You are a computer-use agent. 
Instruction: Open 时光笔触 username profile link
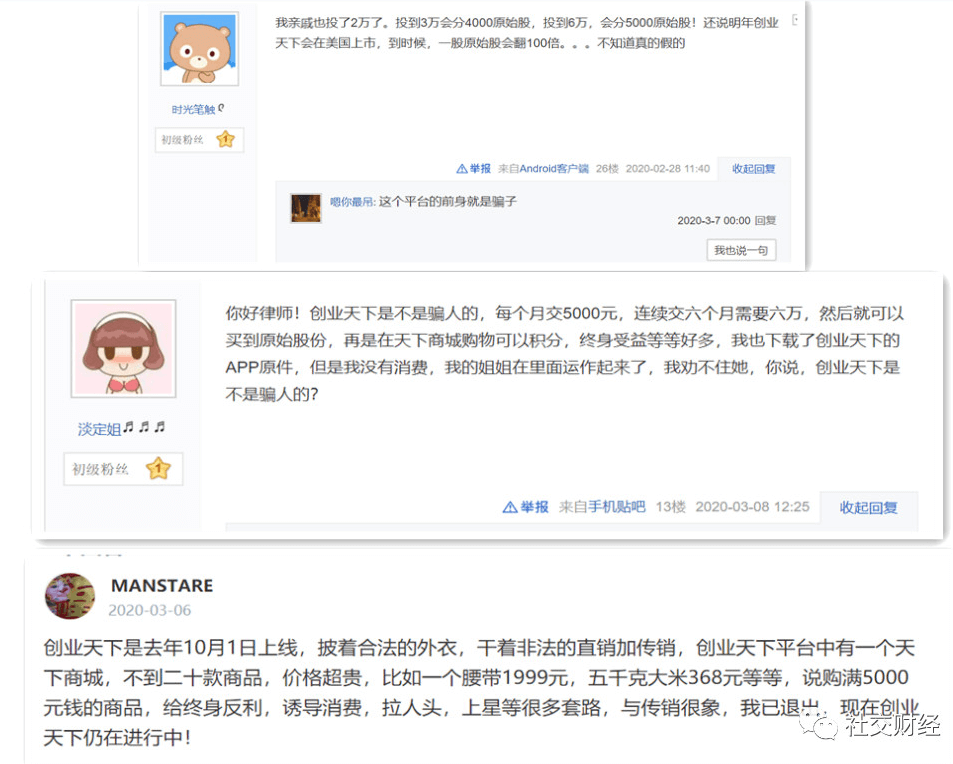click(193, 109)
